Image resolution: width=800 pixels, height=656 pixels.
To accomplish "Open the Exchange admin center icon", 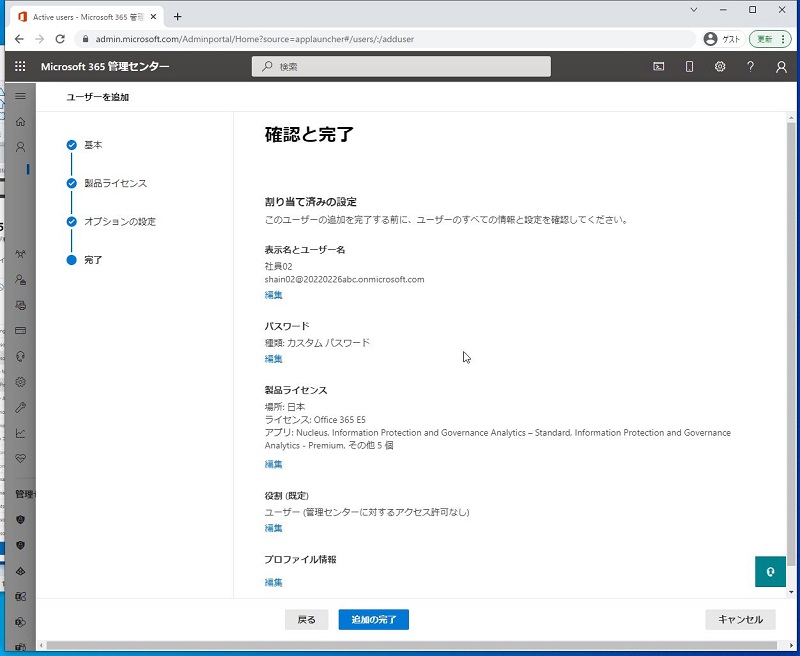I will click(20, 596).
